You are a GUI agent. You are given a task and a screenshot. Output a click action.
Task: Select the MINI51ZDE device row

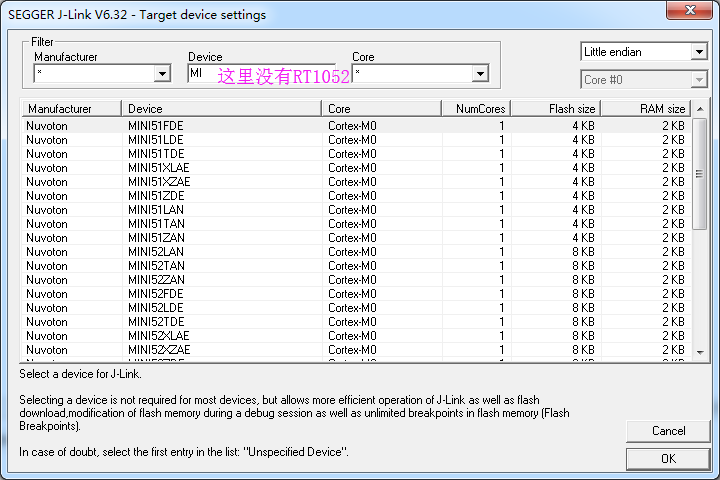coord(356,196)
